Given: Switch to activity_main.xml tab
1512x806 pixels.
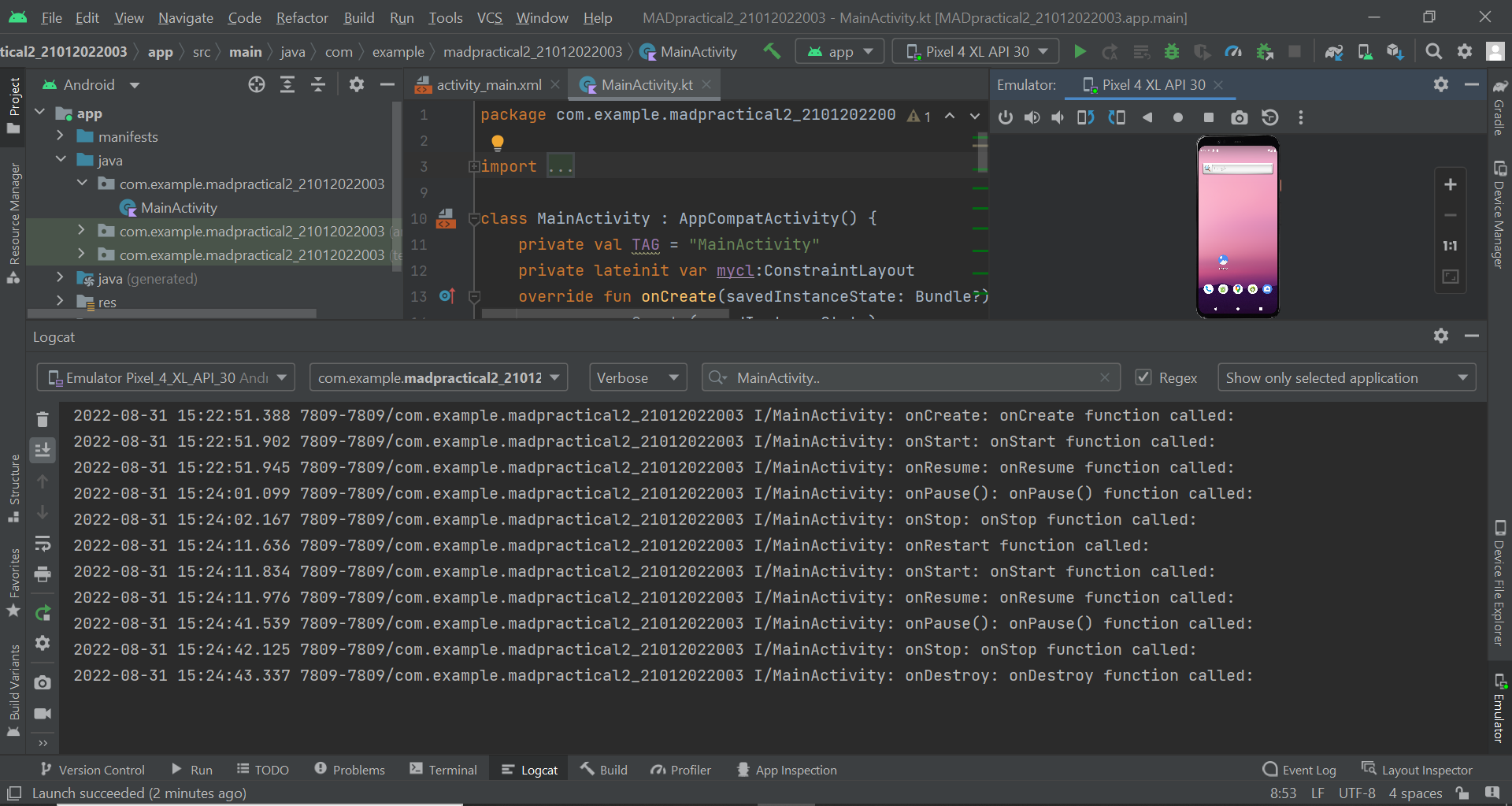Looking at the screenshot, I should tap(488, 85).
